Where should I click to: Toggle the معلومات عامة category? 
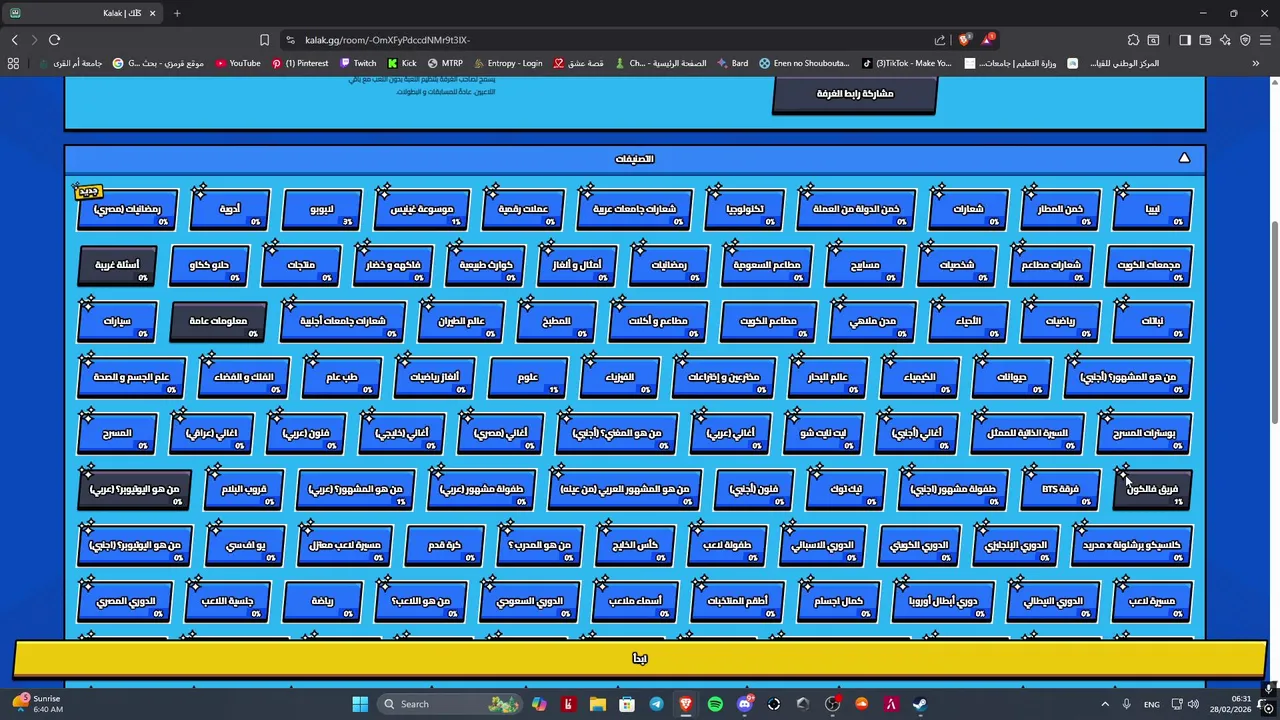219,322
